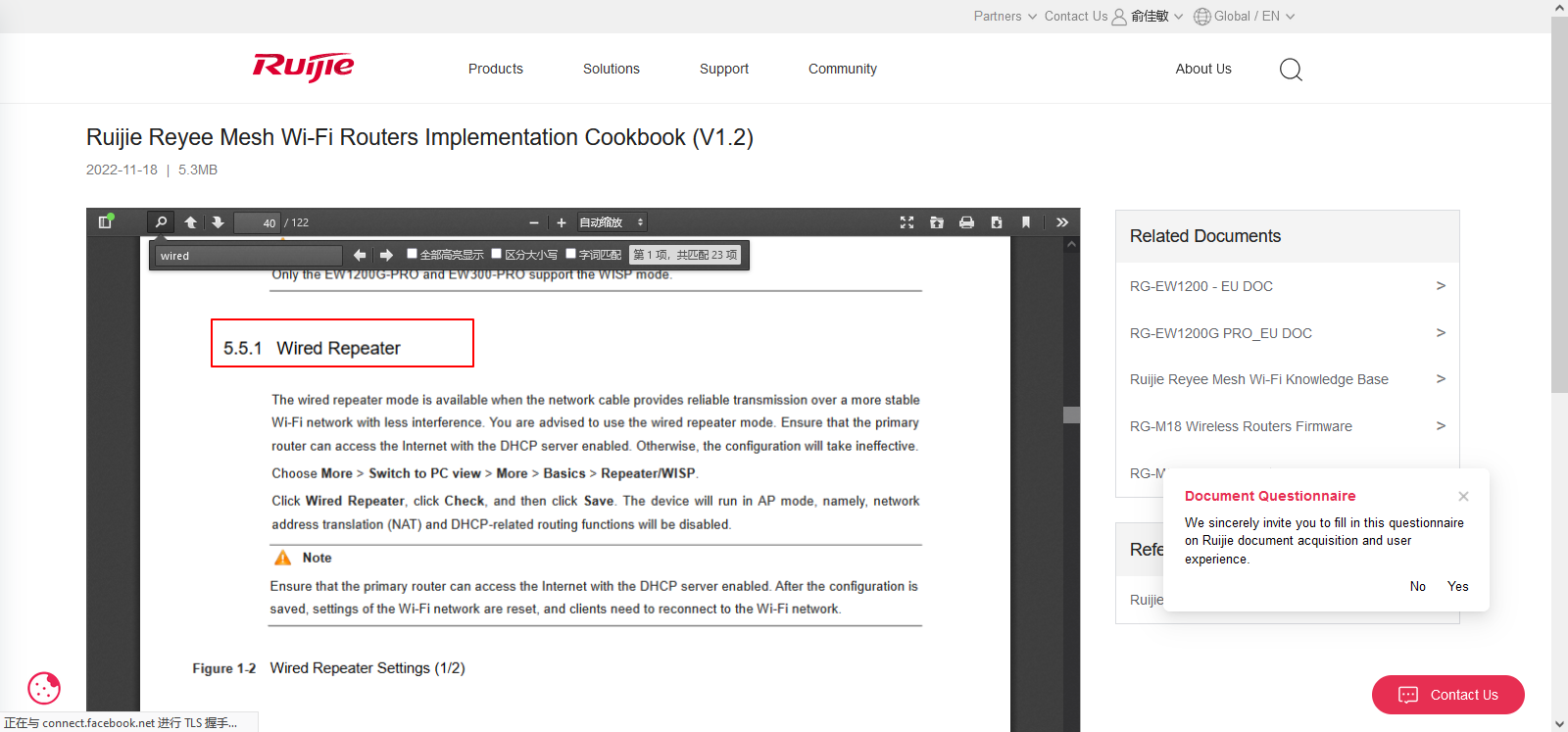Answer No to the questionnaire
The width and height of the screenshot is (1568, 732).
(x=1418, y=586)
